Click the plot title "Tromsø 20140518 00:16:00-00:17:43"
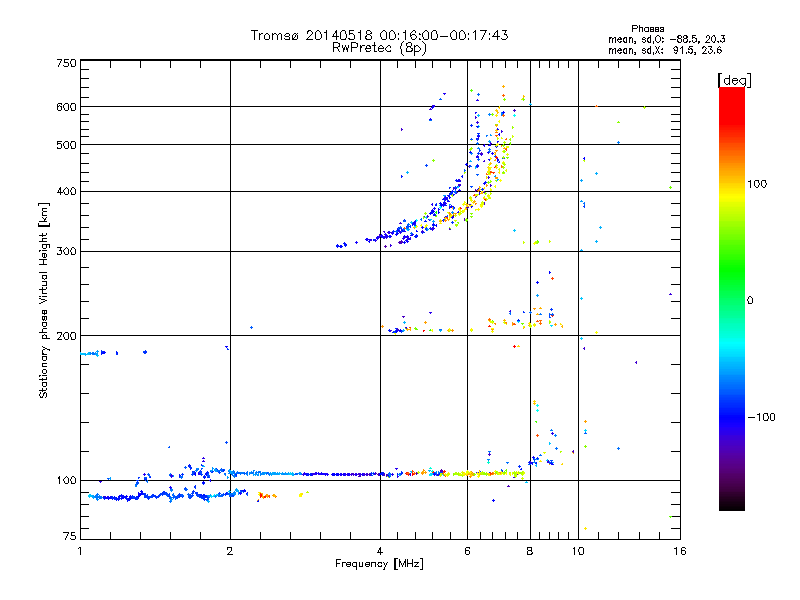The image size is (800, 600). (x=379, y=35)
